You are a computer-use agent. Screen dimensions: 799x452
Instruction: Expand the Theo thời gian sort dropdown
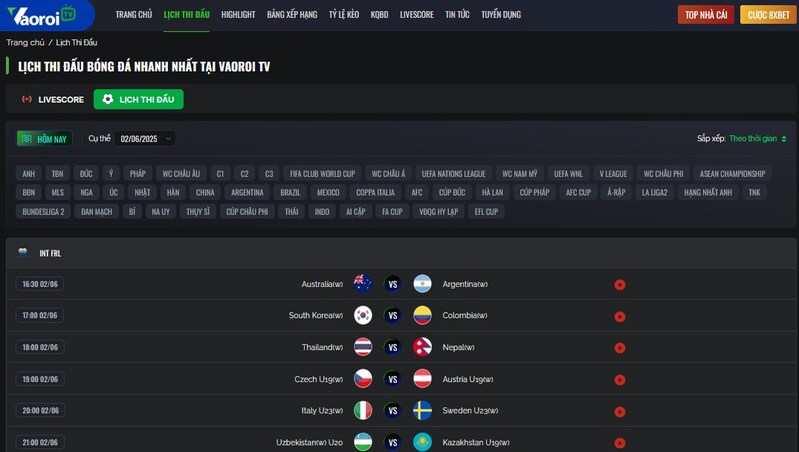point(757,139)
